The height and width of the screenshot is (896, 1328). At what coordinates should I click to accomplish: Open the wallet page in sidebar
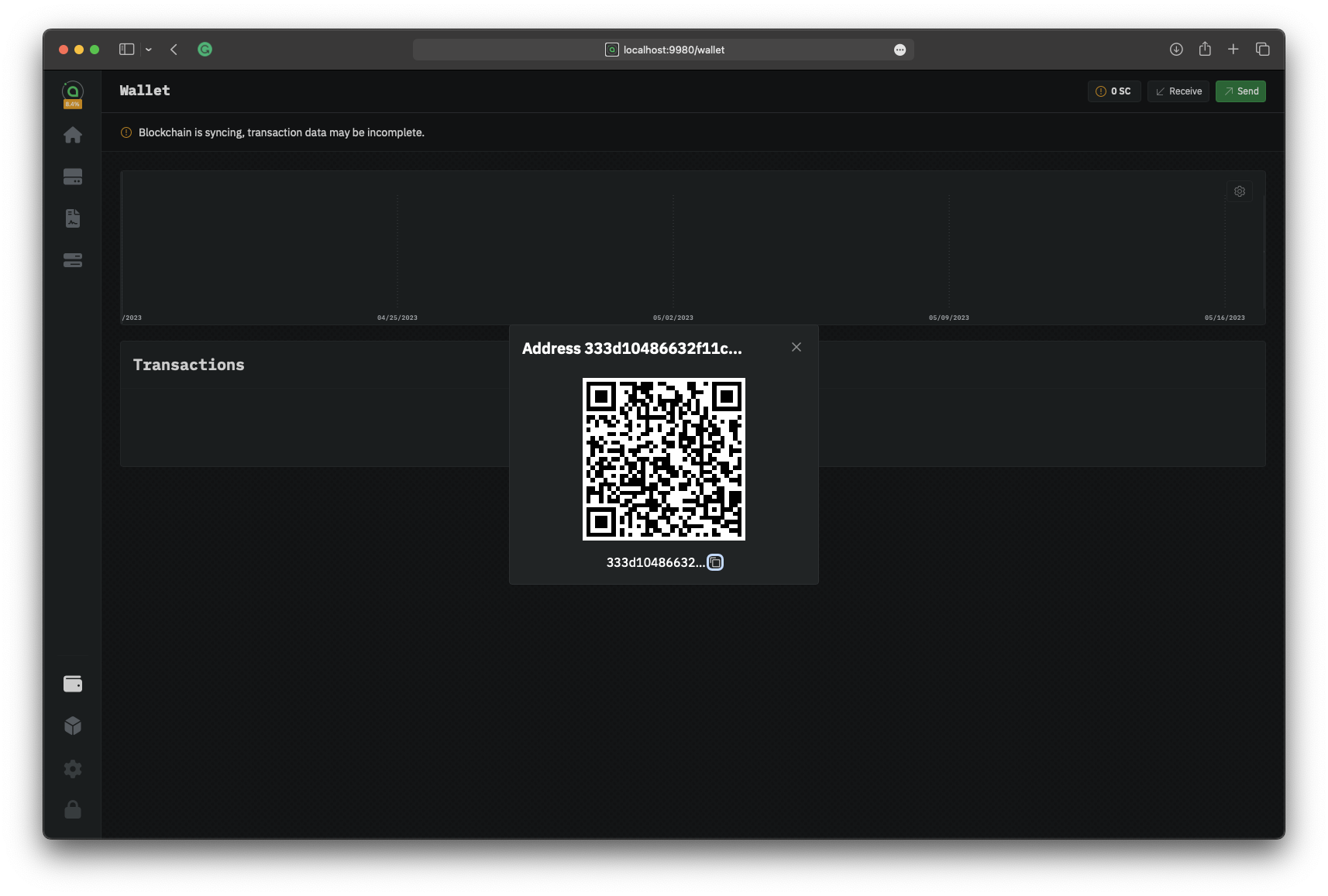tap(73, 684)
